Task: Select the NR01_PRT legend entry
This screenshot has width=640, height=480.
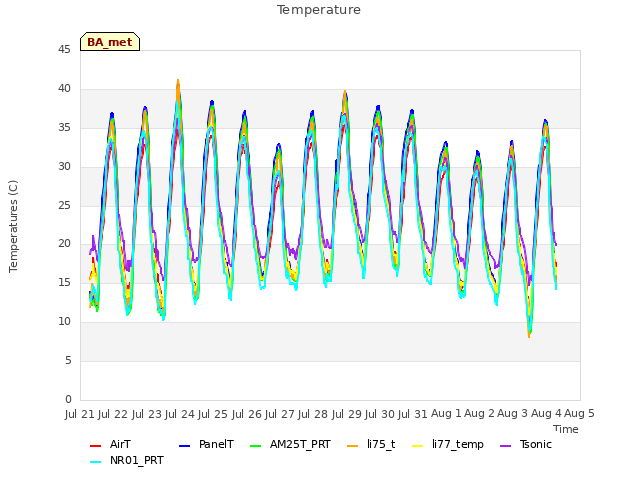Action: pos(127,461)
